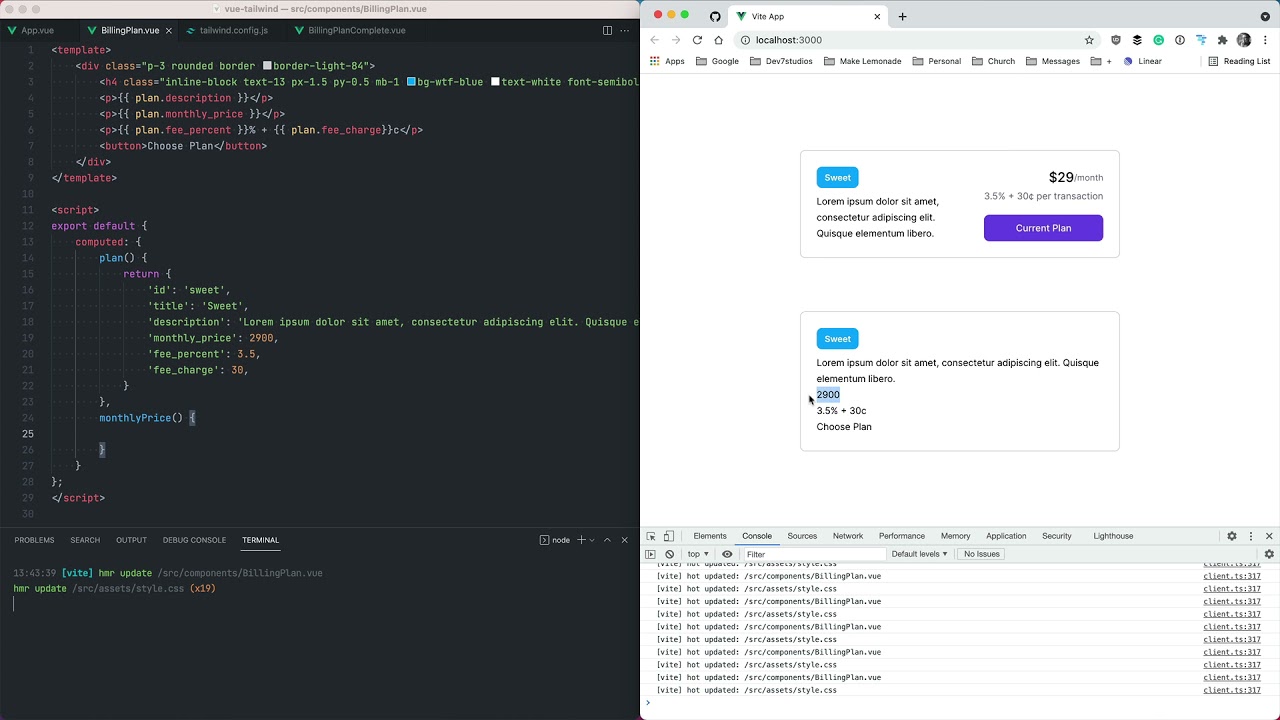The image size is (1280, 720).
Task: Open the Default levels dropdown
Action: [919, 554]
